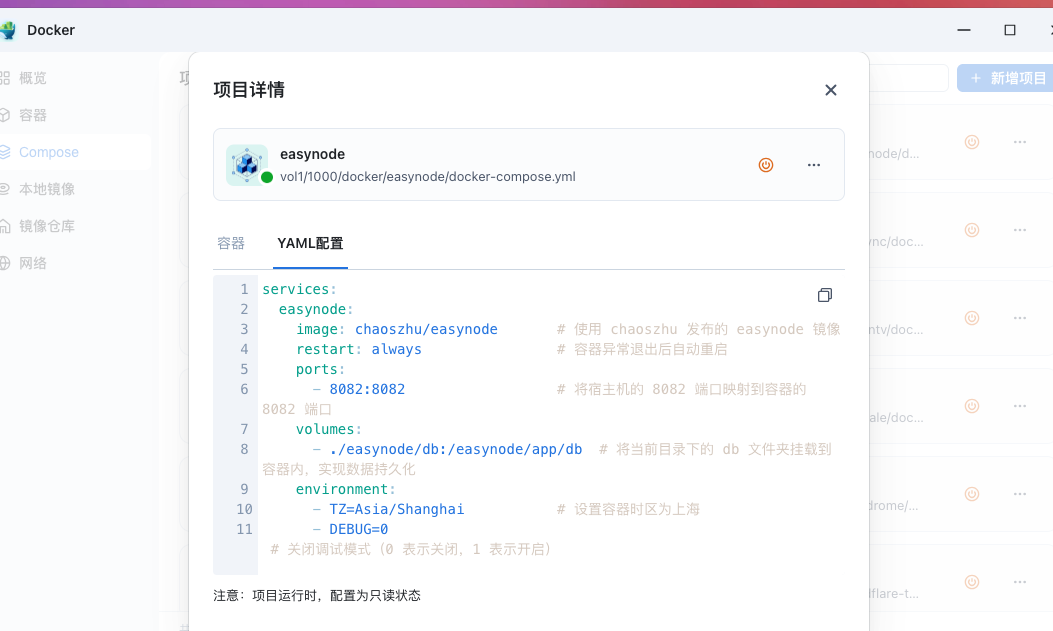Viewport: 1053px width, 631px height.
Task: Open the 概览 overview page in the sidebar
Action: tap(33, 78)
